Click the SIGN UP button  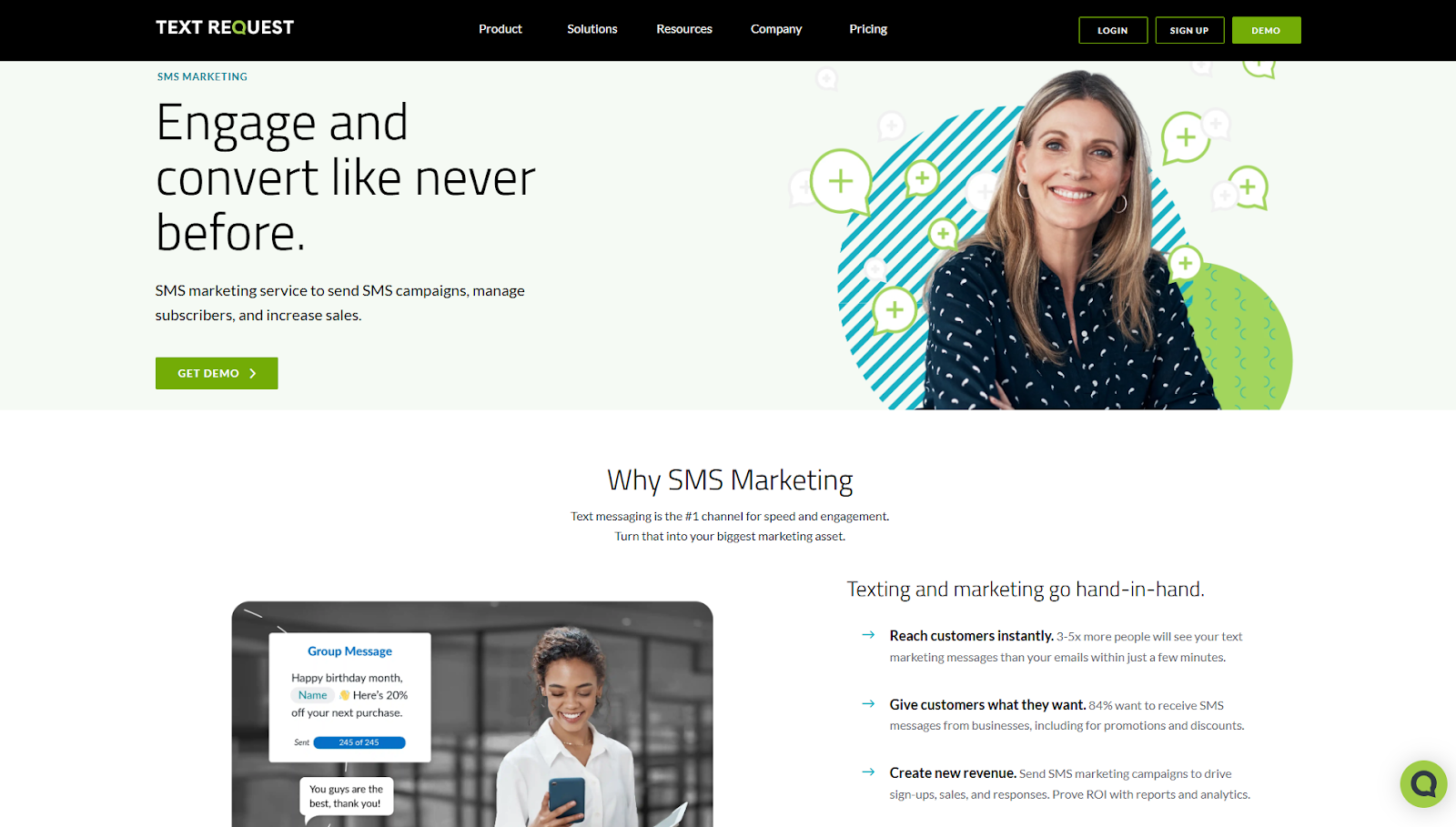pos(1189,30)
